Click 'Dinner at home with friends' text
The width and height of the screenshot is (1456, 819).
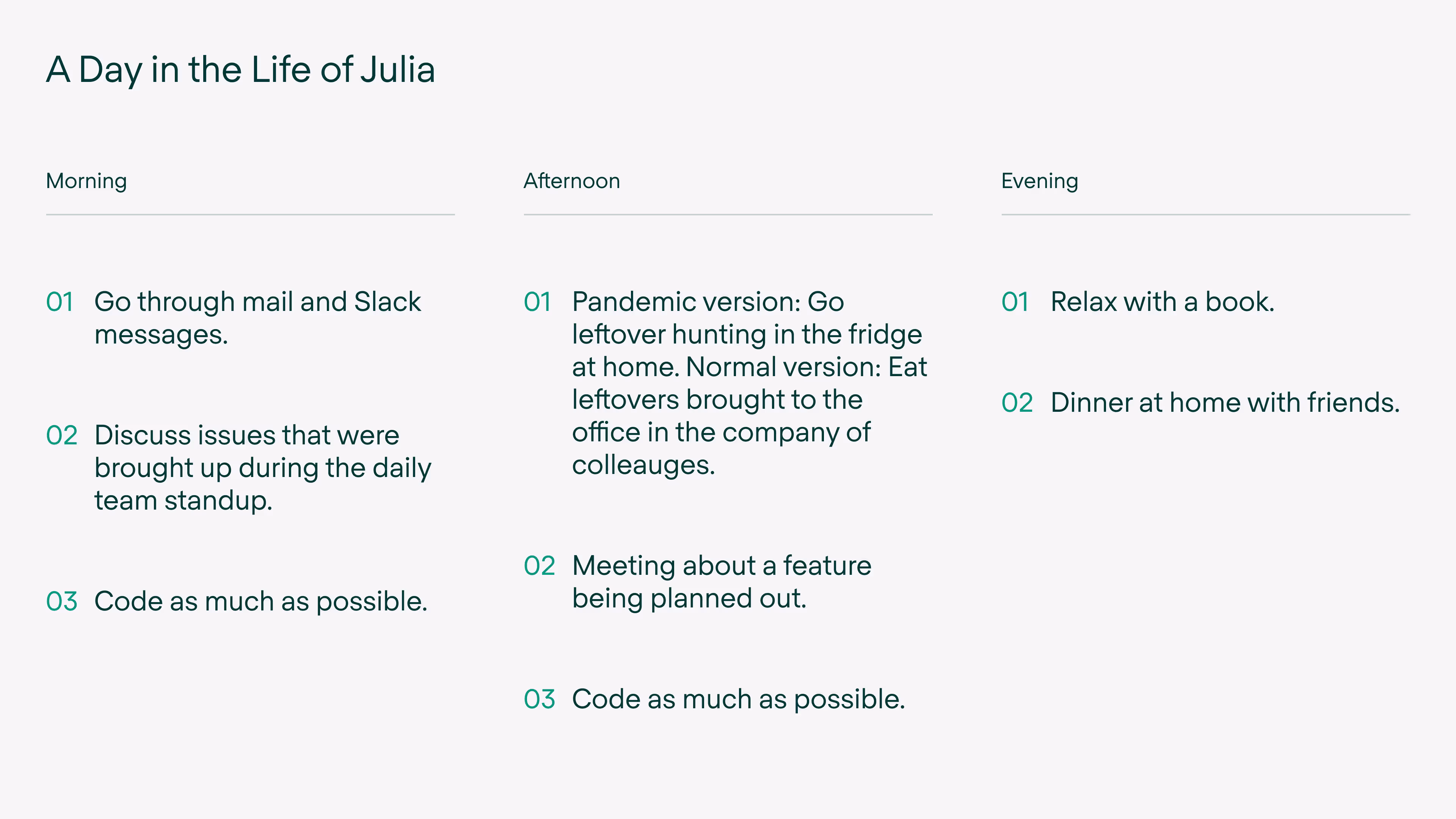tap(1225, 403)
